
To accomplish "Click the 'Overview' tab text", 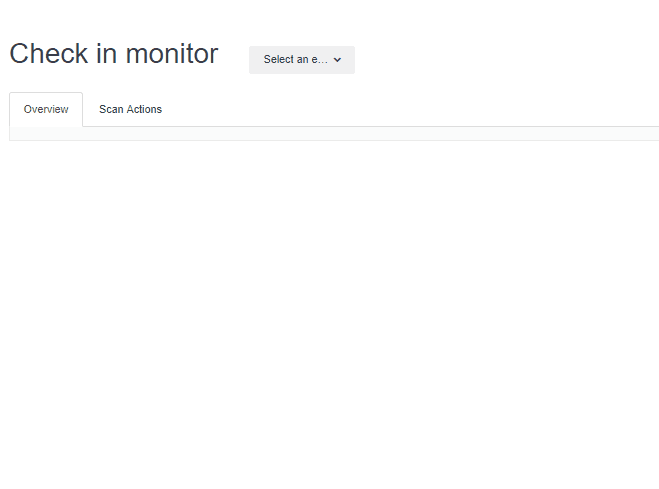I will coord(46,109).
